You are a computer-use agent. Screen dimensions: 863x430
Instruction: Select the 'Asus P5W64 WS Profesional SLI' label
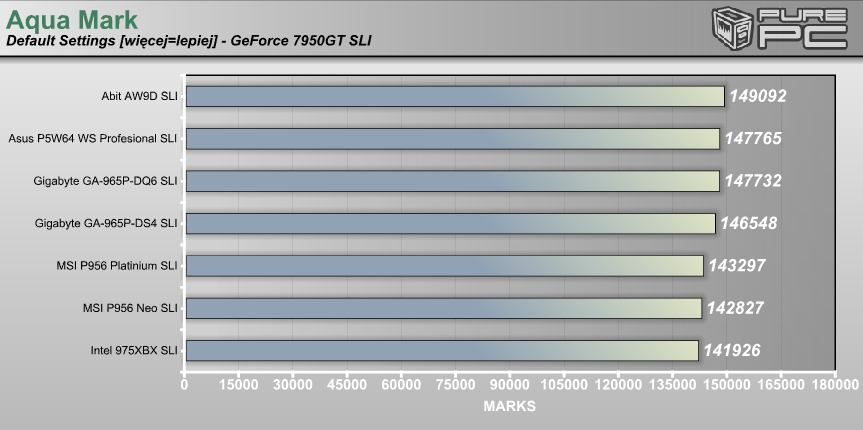[x=92, y=139]
